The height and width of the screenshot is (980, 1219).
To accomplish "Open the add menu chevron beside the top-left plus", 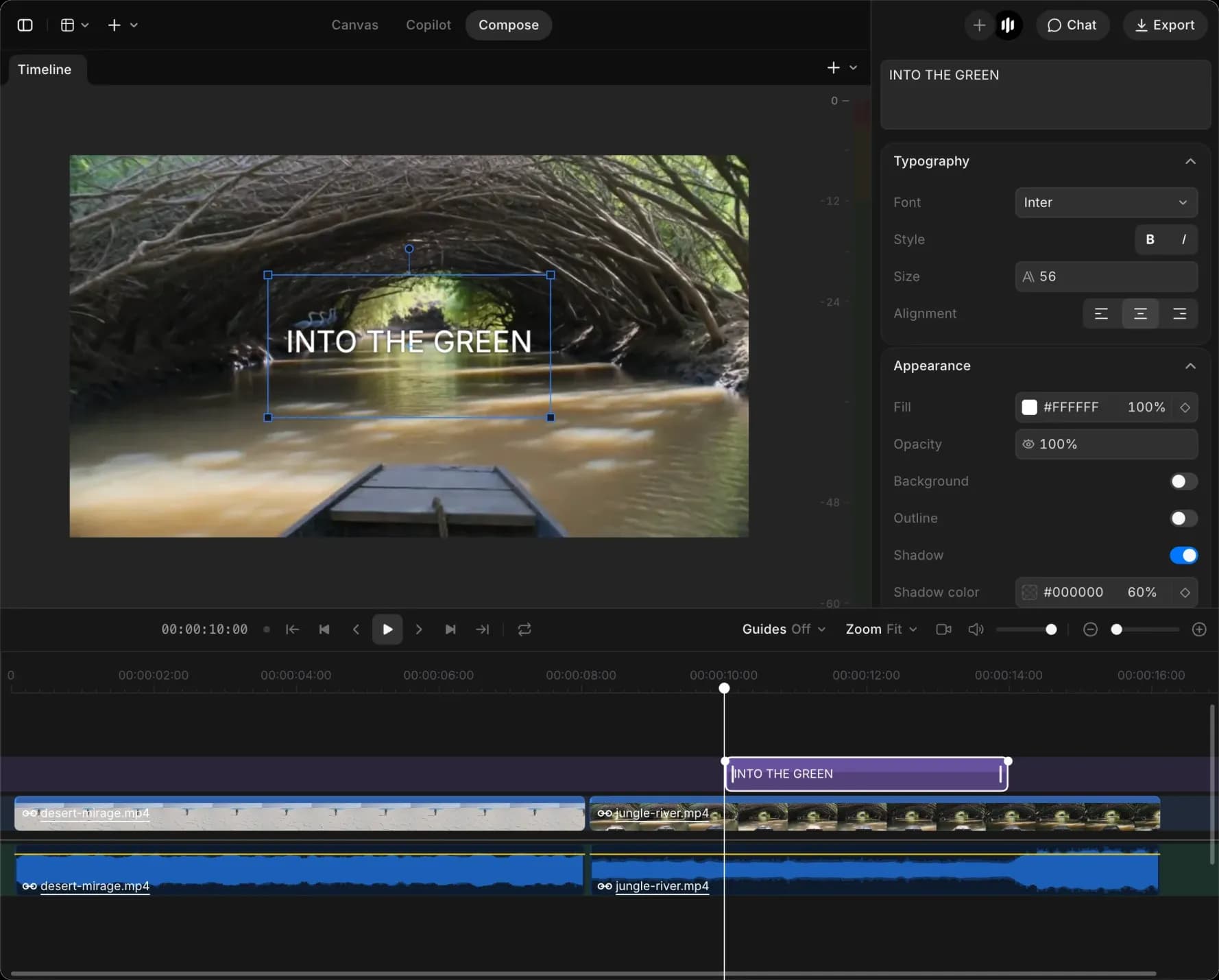I will point(134,25).
